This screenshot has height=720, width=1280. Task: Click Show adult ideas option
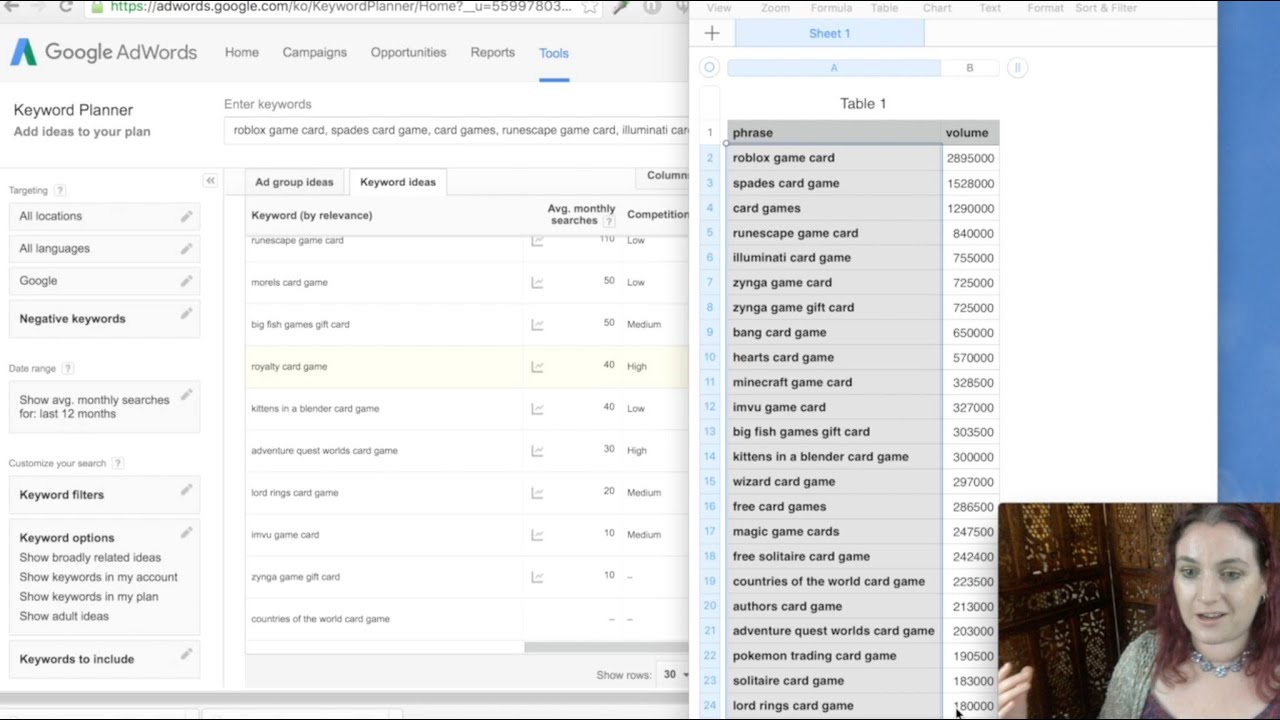(x=64, y=616)
